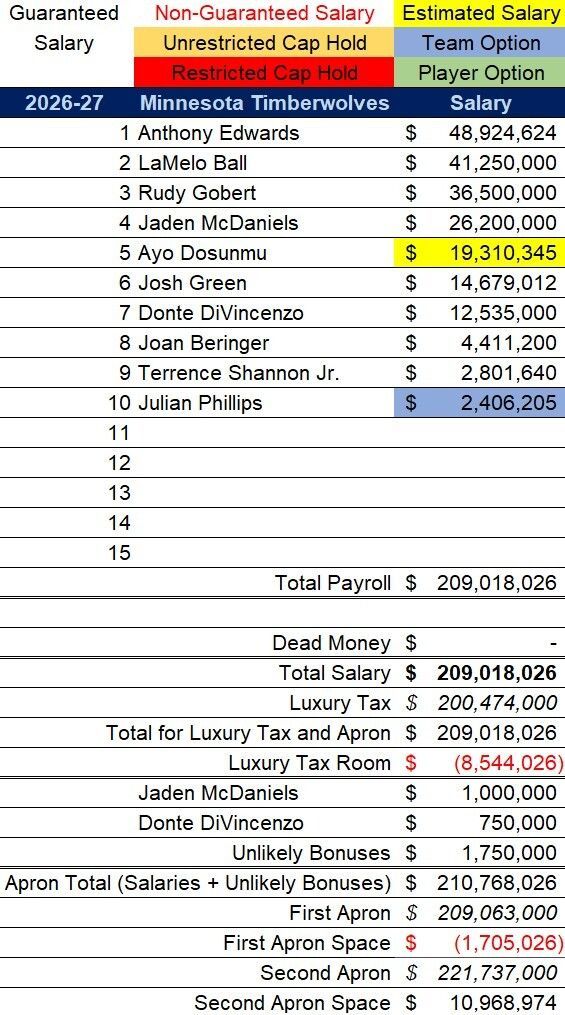565x1015 pixels.
Task: Select the yellow-highlighted salary 19,310,345
Action: tap(480, 252)
